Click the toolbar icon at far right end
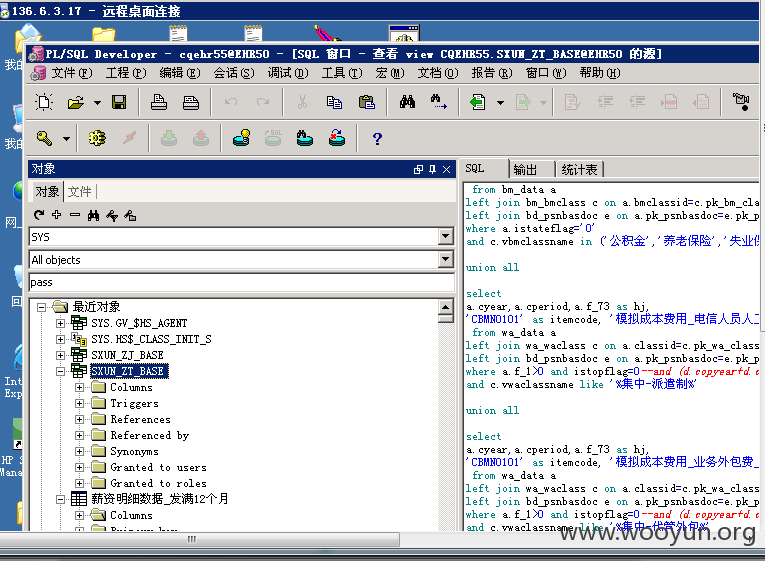The height and width of the screenshot is (561, 765). click(741, 102)
